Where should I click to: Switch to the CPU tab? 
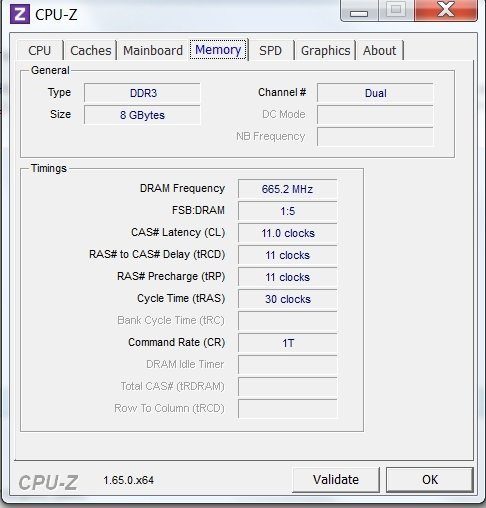40,51
